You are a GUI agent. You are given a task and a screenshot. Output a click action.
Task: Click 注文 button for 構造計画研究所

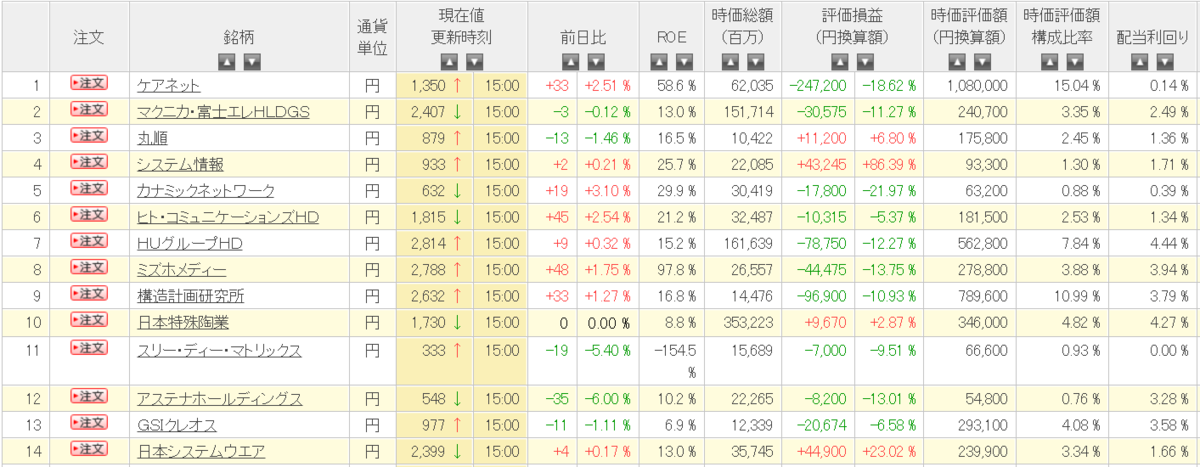click(x=88, y=293)
